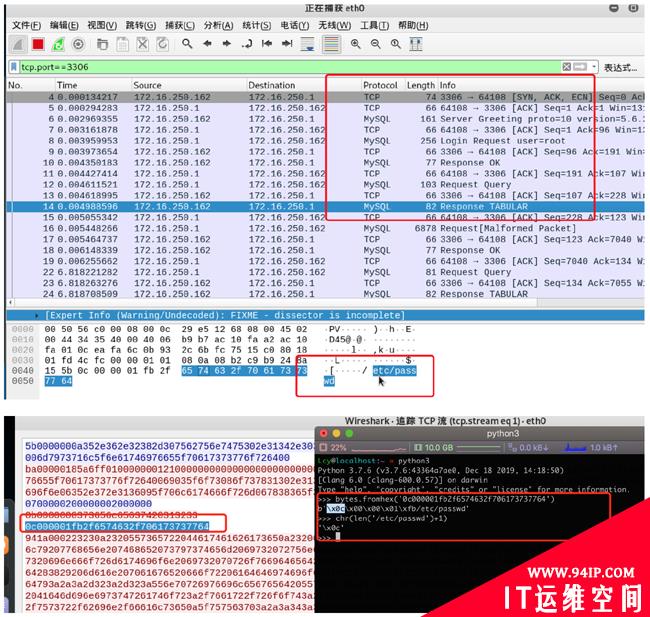The width and height of the screenshot is (650, 617).
Task: Open the 电话(Y) menu
Action: click(295, 25)
